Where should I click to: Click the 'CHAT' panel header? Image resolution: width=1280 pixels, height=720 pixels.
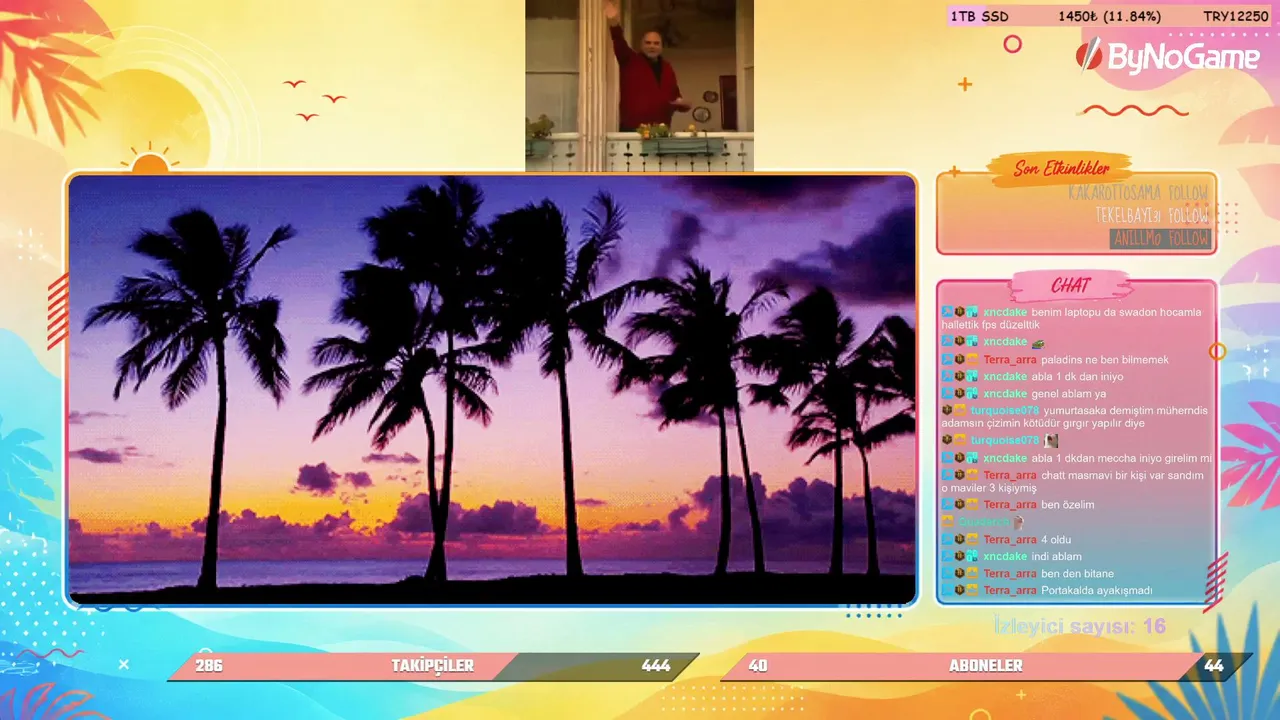pyautogui.click(x=1070, y=286)
